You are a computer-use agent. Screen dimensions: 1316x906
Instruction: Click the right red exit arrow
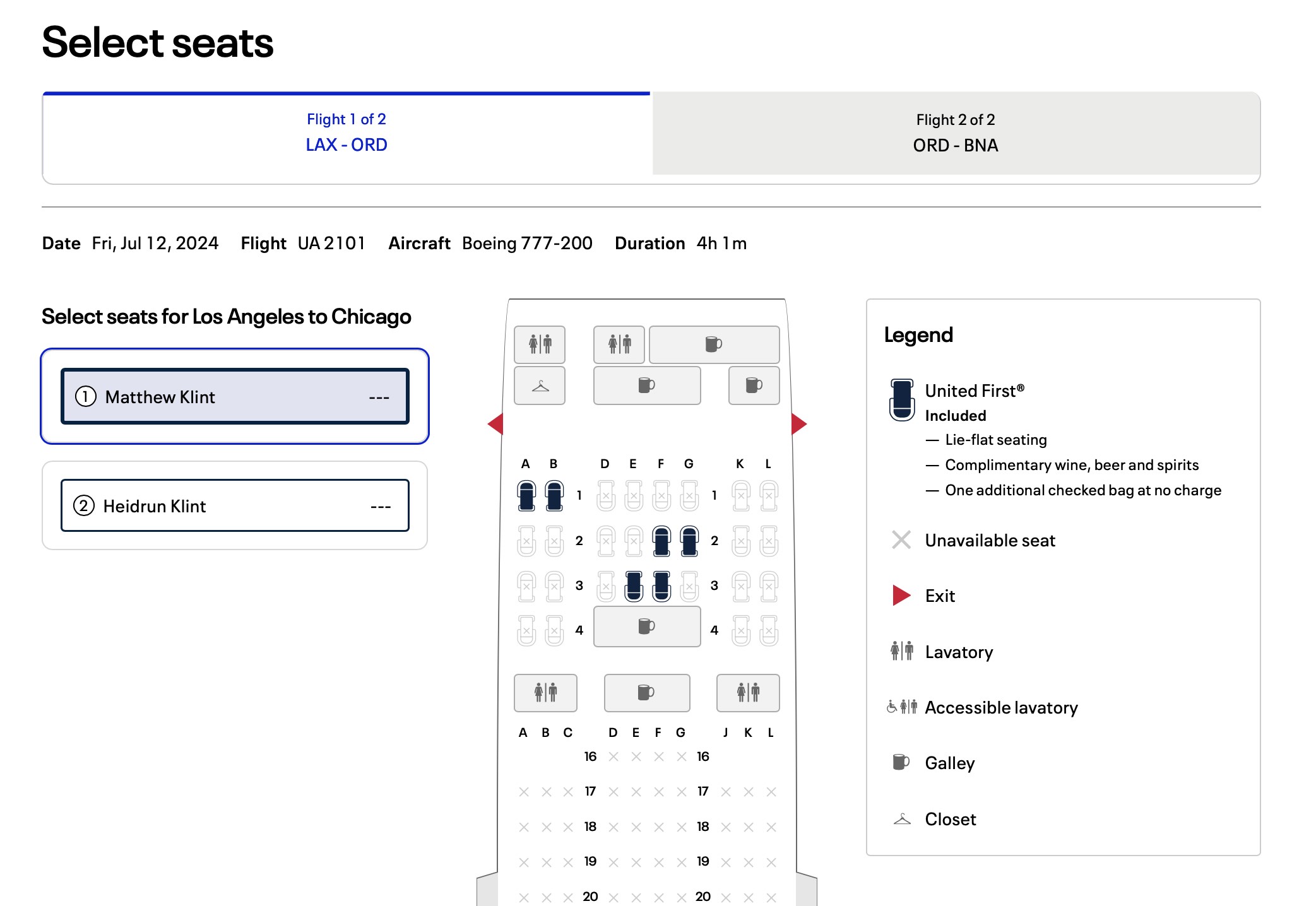[798, 424]
